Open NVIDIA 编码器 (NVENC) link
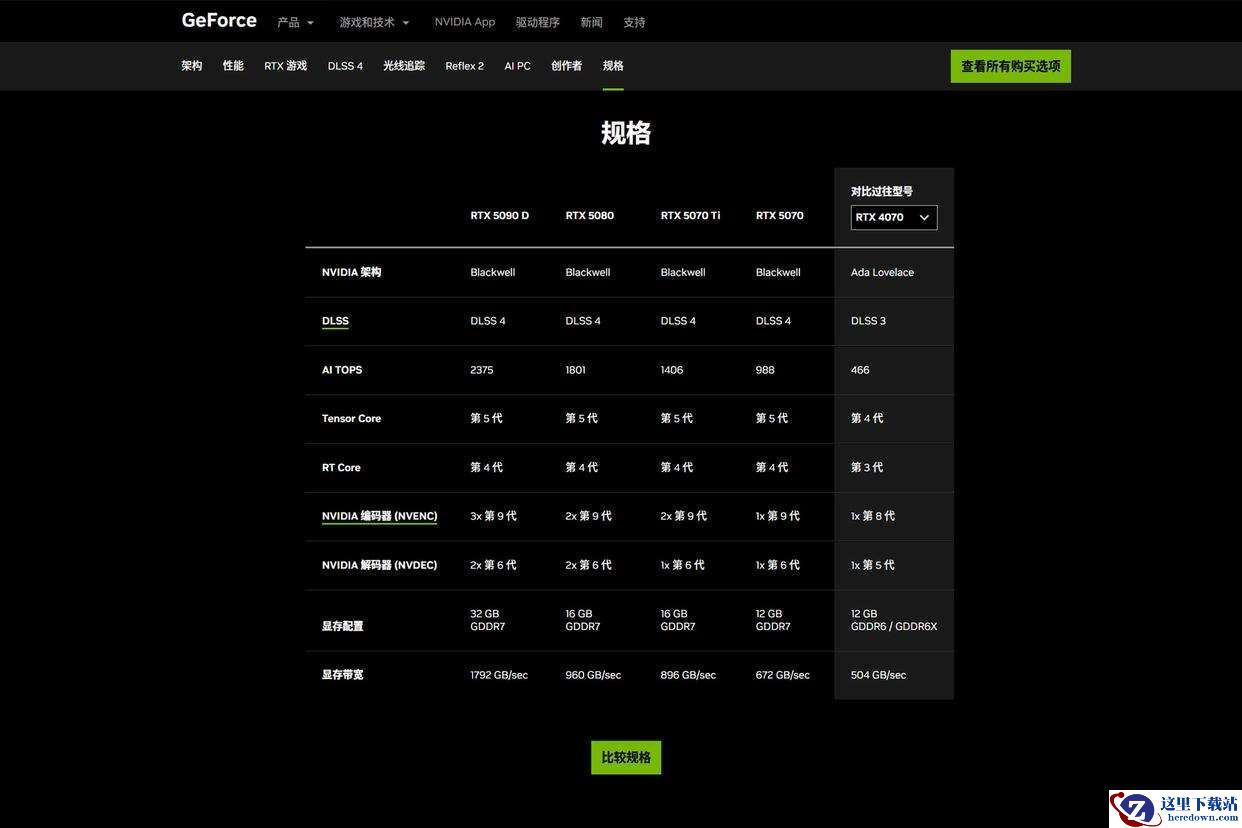Image resolution: width=1242 pixels, height=828 pixels. [379, 516]
